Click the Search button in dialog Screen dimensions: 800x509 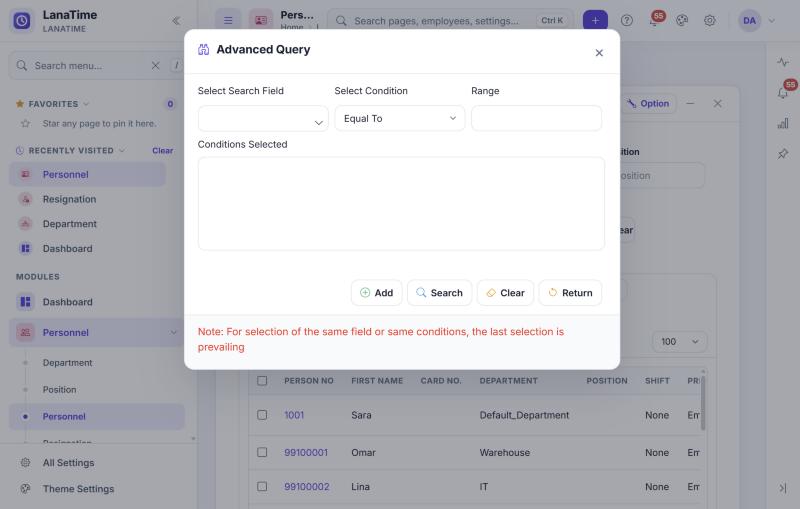(439, 293)
